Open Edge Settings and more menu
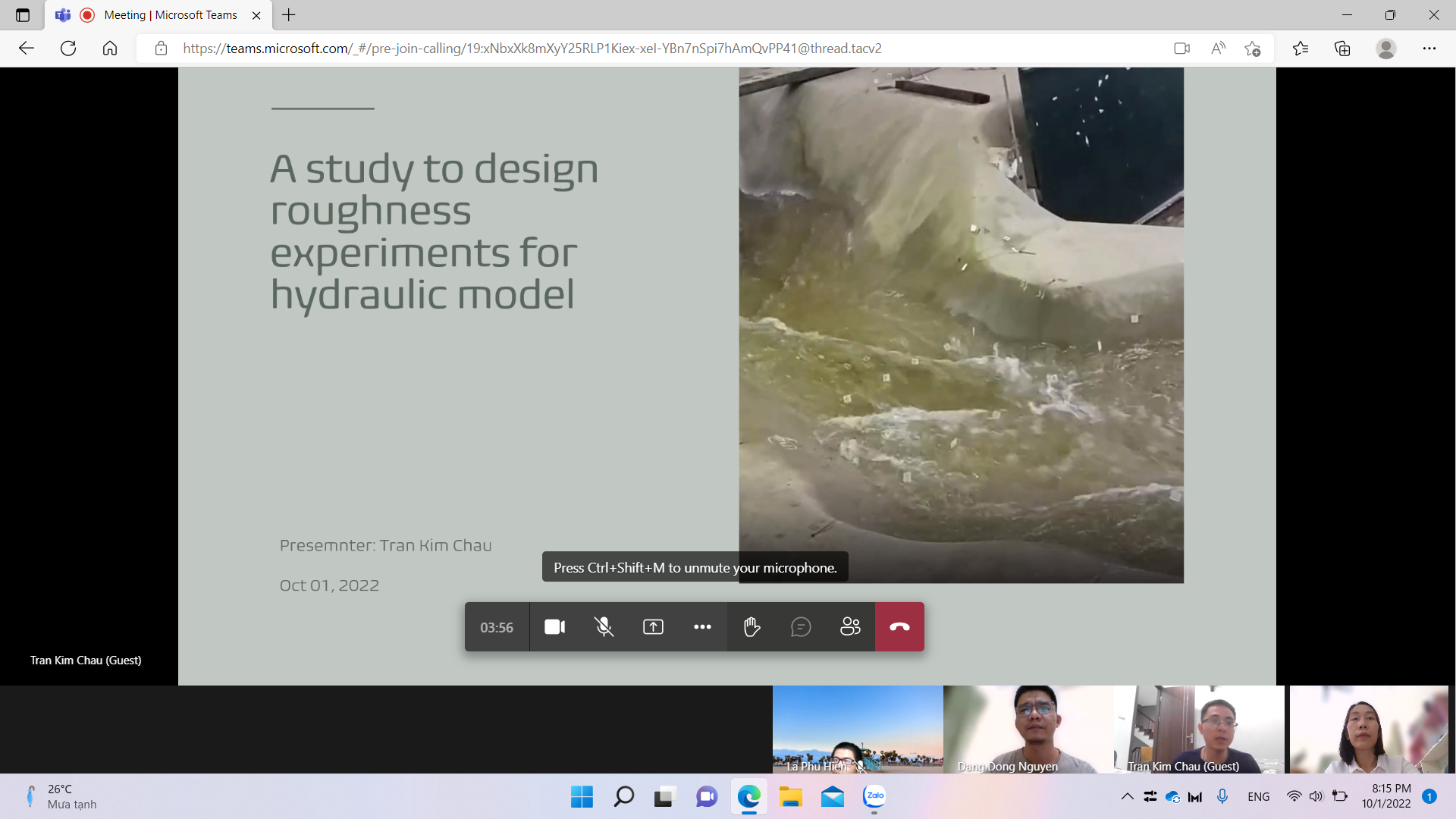Image resolution: width=1456 pixels, height=819 pixels. coord(1429,49)
